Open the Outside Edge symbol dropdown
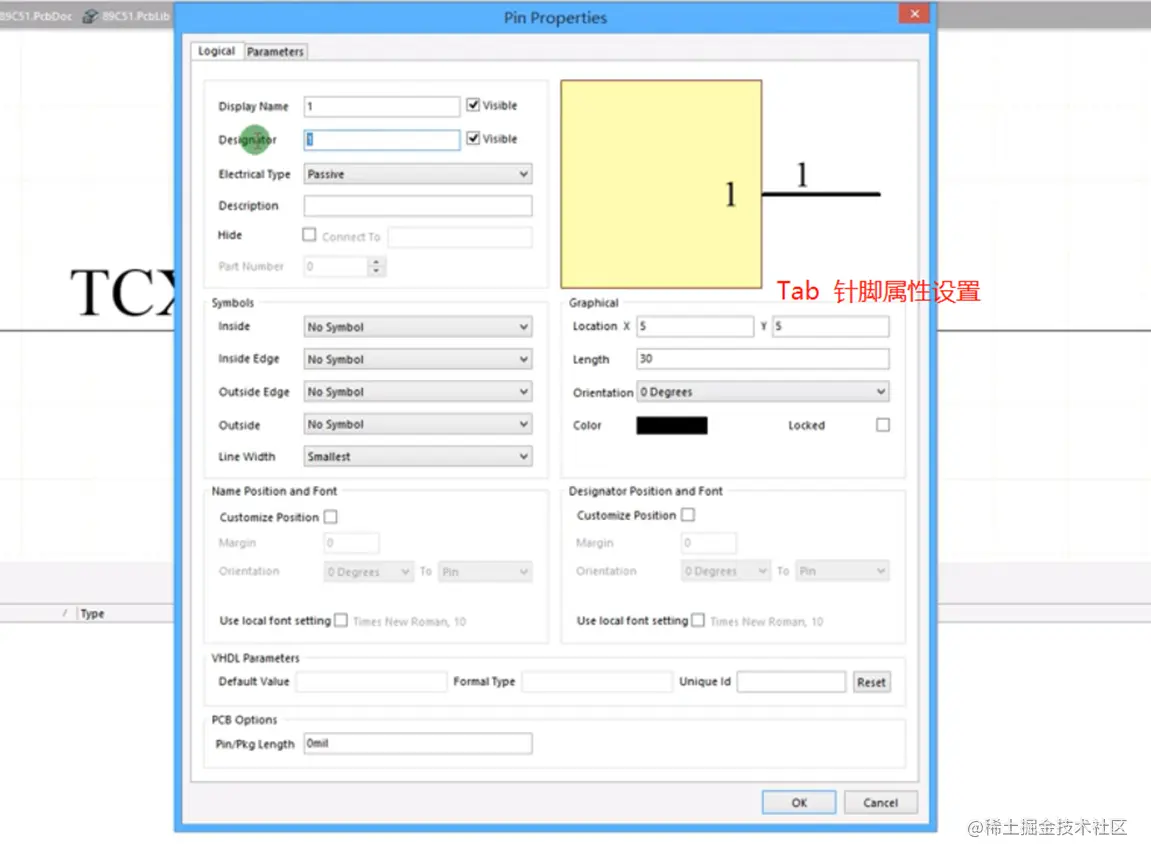Viewport: 1151px width, 861px height. coord(418,392)
